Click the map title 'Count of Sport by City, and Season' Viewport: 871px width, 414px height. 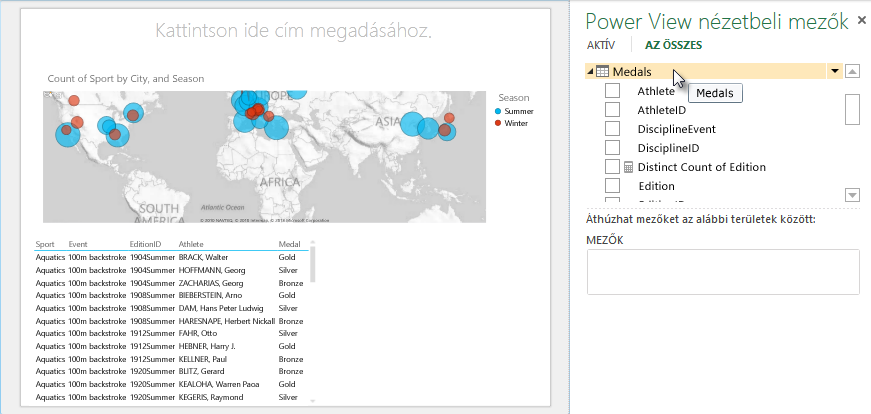pyautogui.click(x=126, y=79)
